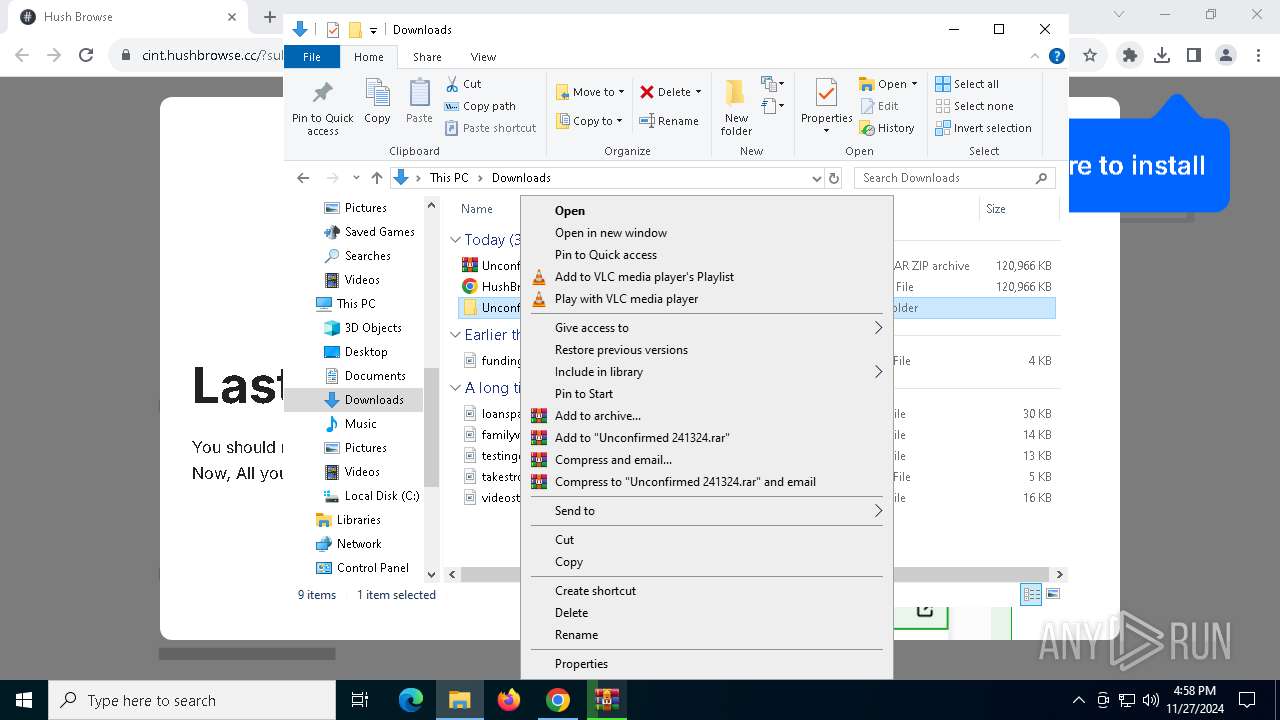Choose Add to VLC media player's Playlist

click(706, 277)
